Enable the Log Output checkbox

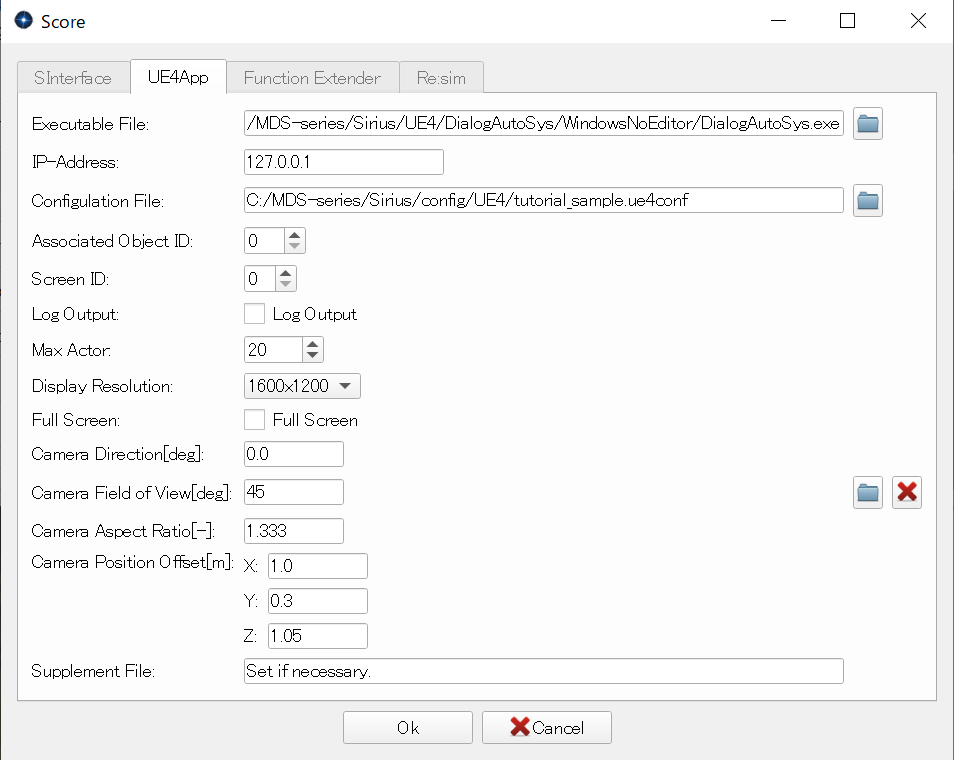tap(254, 314)
